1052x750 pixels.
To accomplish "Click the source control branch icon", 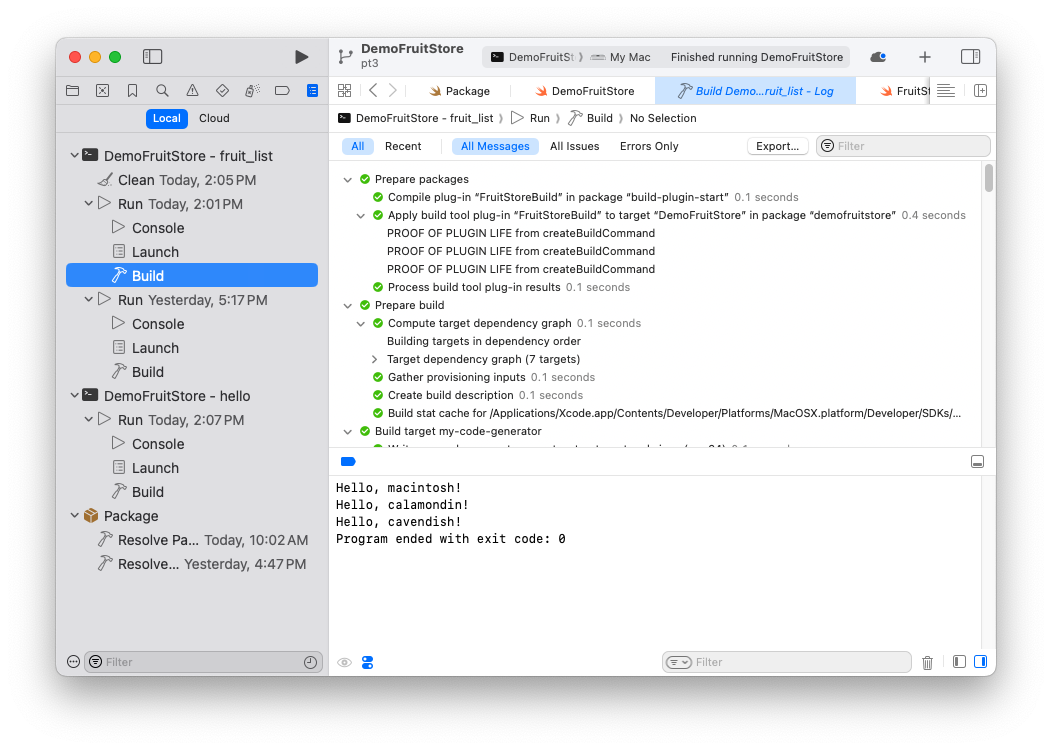I will coord(346,57).
